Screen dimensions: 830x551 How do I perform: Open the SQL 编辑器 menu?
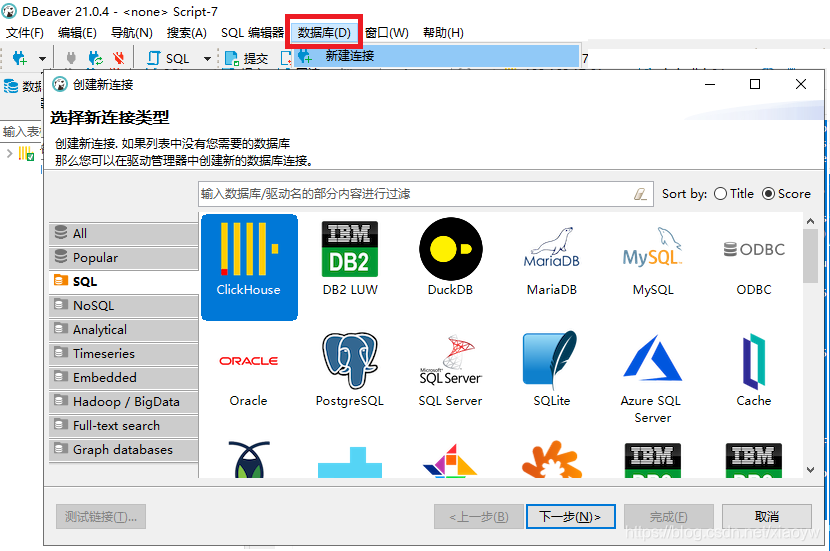pyautogui.click(x=252, y=33)
